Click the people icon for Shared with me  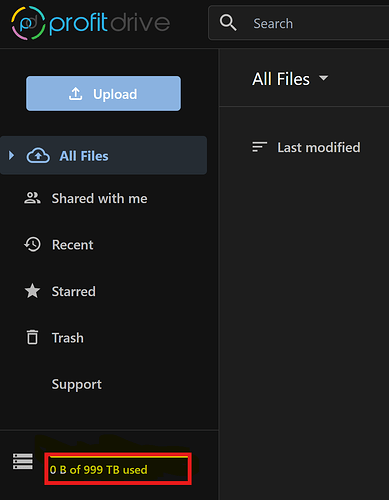point(32,198)
